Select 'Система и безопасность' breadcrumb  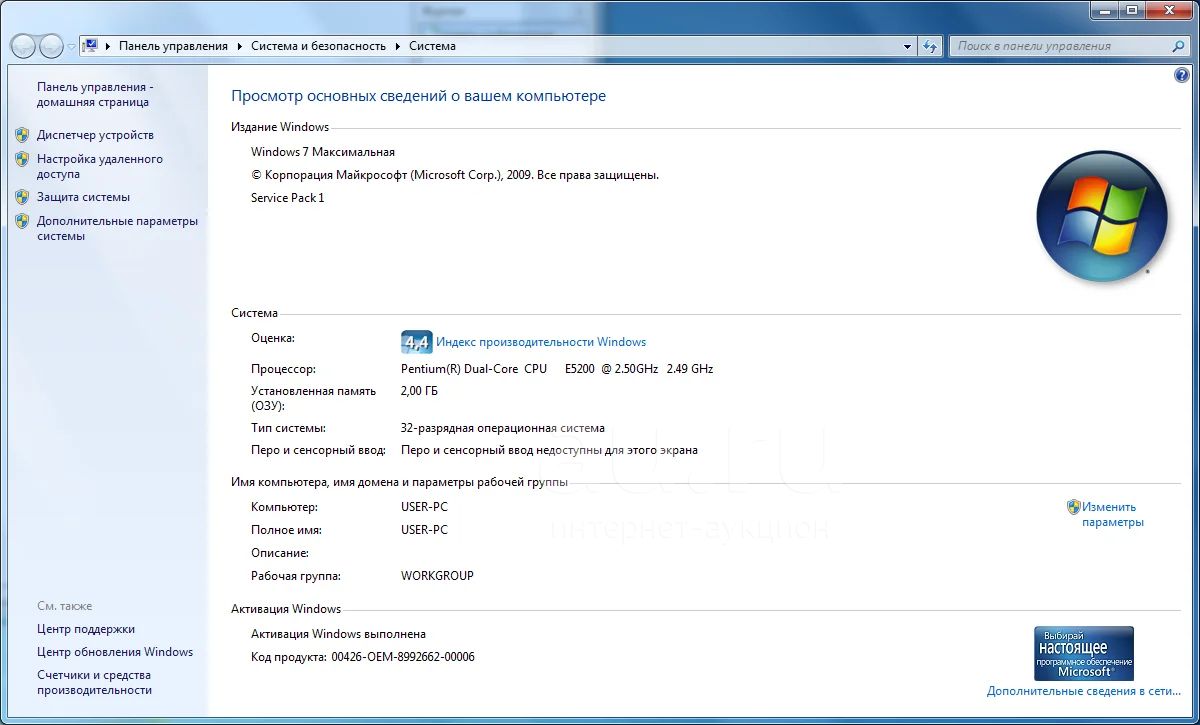pos(318,46)
